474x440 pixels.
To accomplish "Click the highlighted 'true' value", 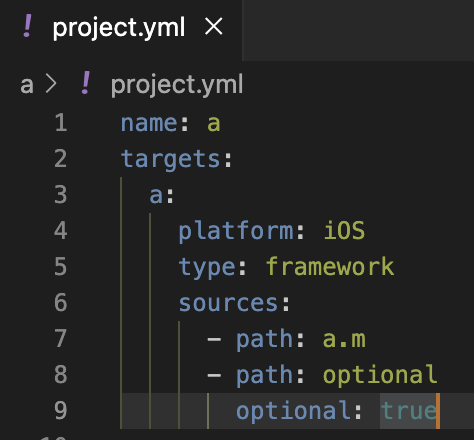I will 408,410.
